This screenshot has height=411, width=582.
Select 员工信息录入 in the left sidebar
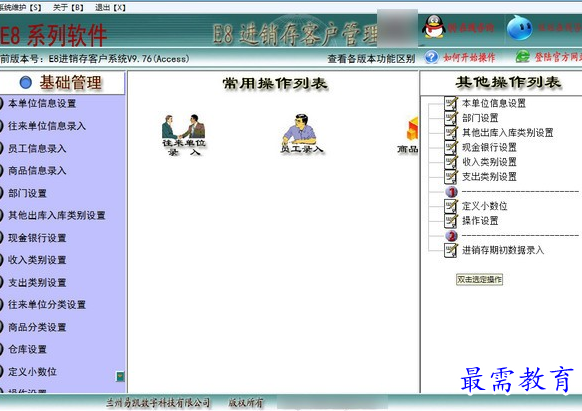(x=37, y=149)
